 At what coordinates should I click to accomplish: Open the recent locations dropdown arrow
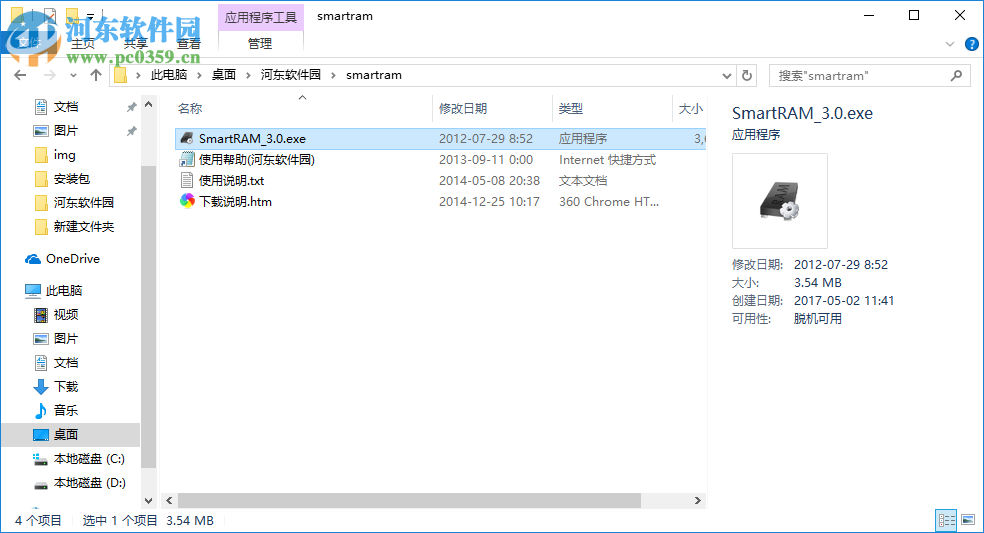73,75
